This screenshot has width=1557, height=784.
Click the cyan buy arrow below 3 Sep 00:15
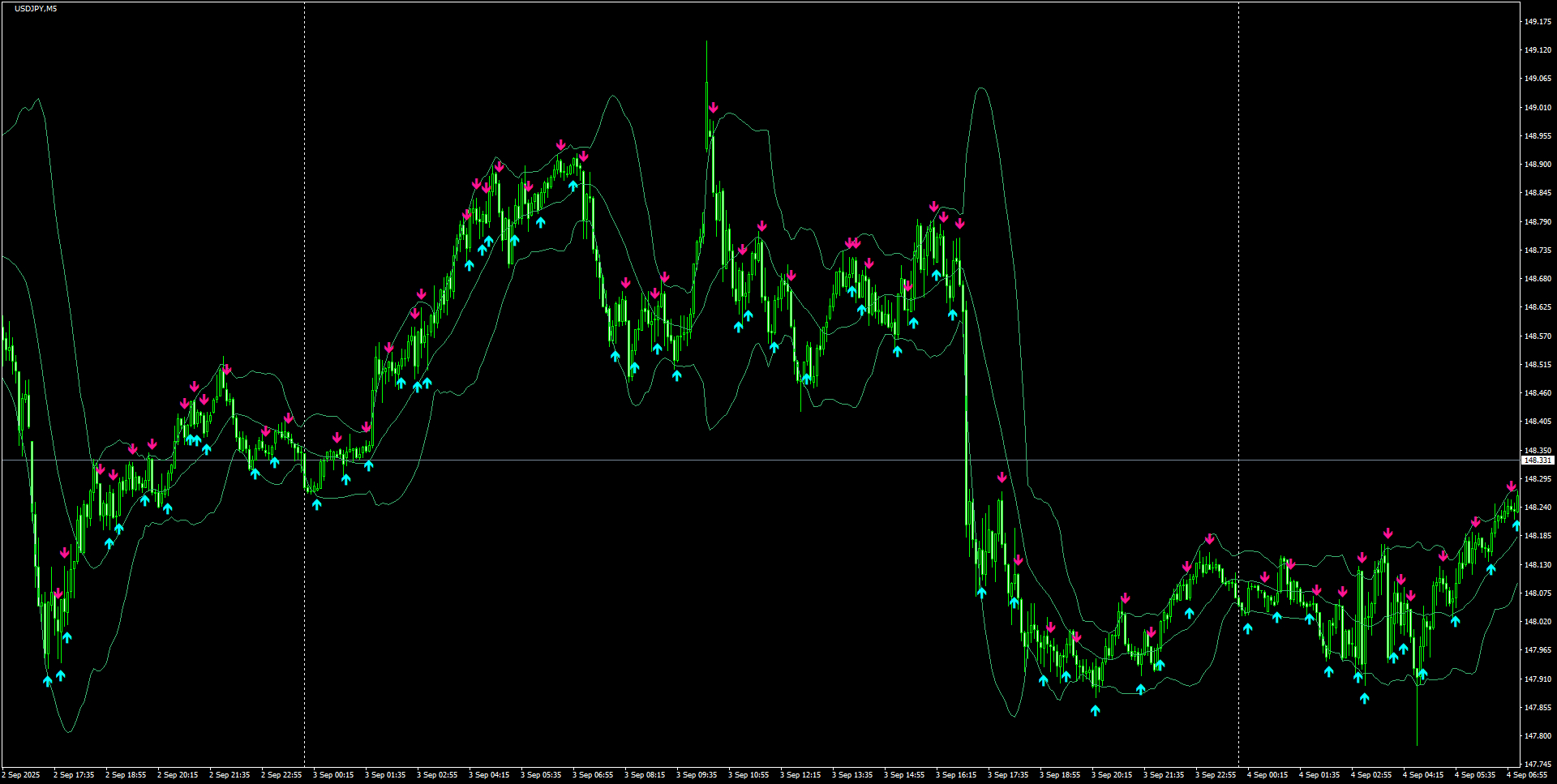(x=316, y=504)
